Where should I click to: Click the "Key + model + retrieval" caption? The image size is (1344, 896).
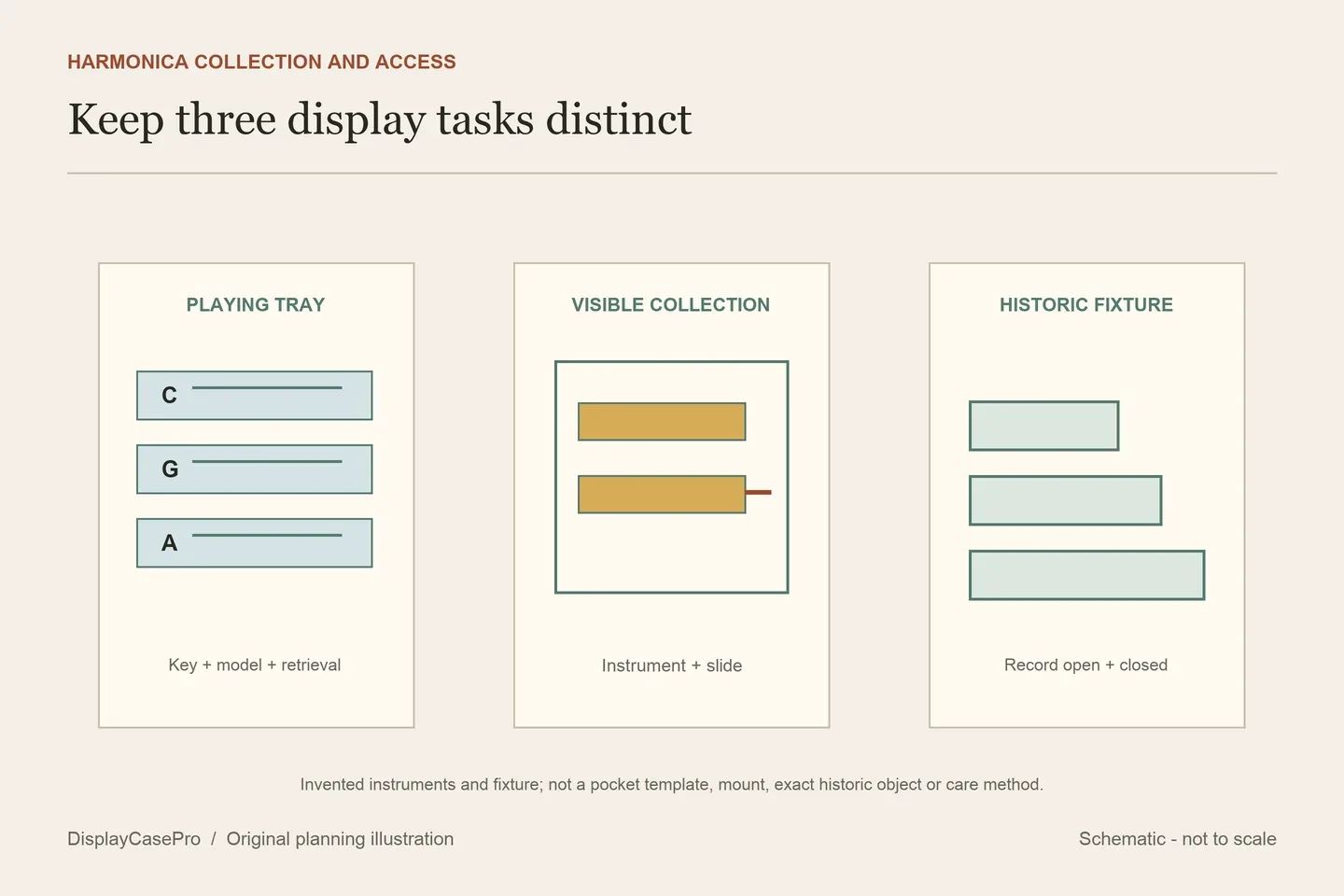255,665
